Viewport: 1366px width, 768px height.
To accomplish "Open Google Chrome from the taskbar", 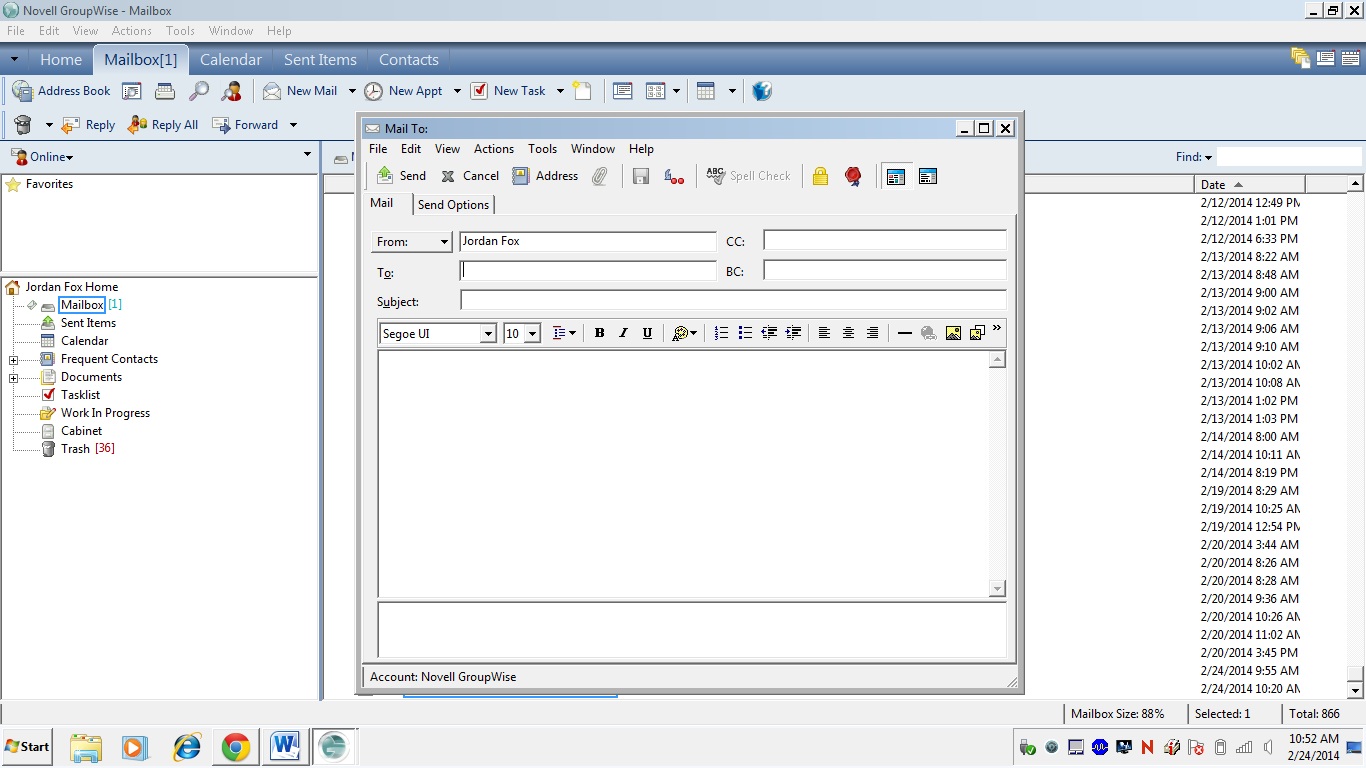I will click(x=236, y=747).
